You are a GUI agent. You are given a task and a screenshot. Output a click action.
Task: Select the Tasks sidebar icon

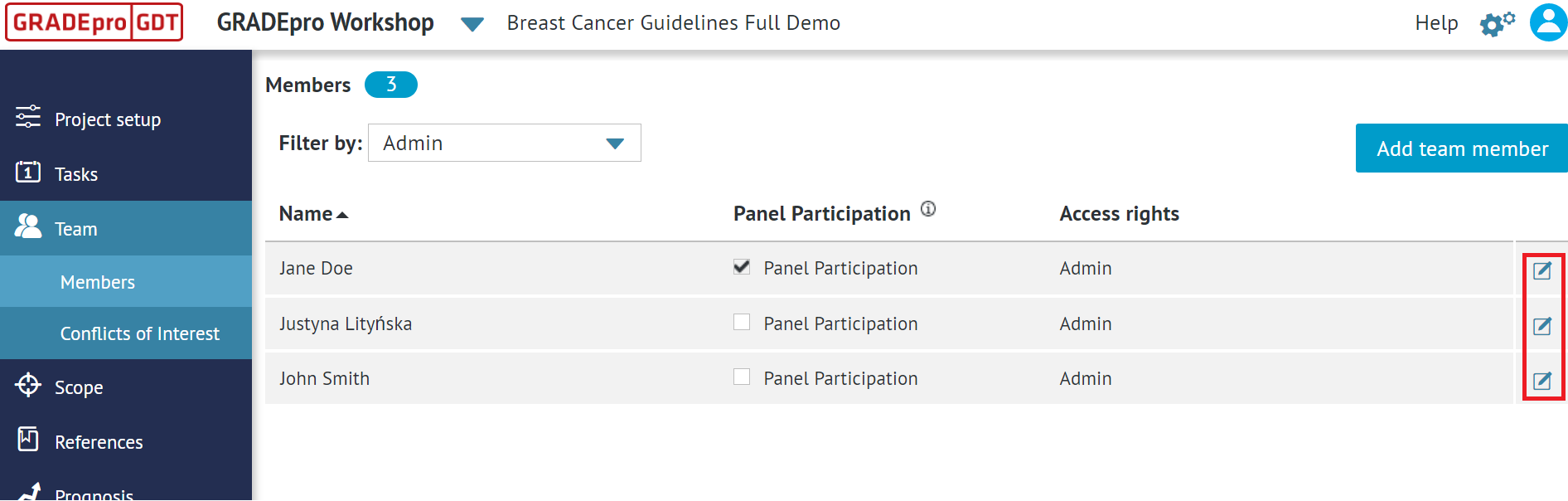pyautogui.click(x=27, y=173)
